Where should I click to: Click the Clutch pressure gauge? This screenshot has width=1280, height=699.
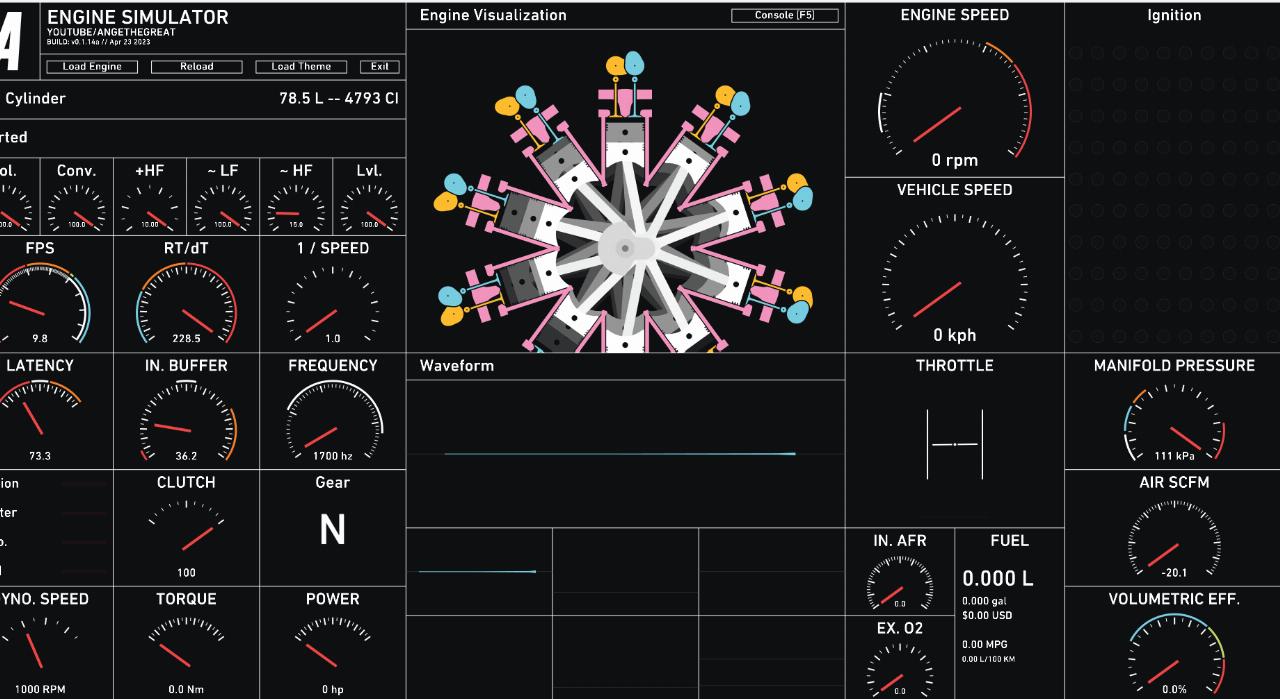pos(186,538)
